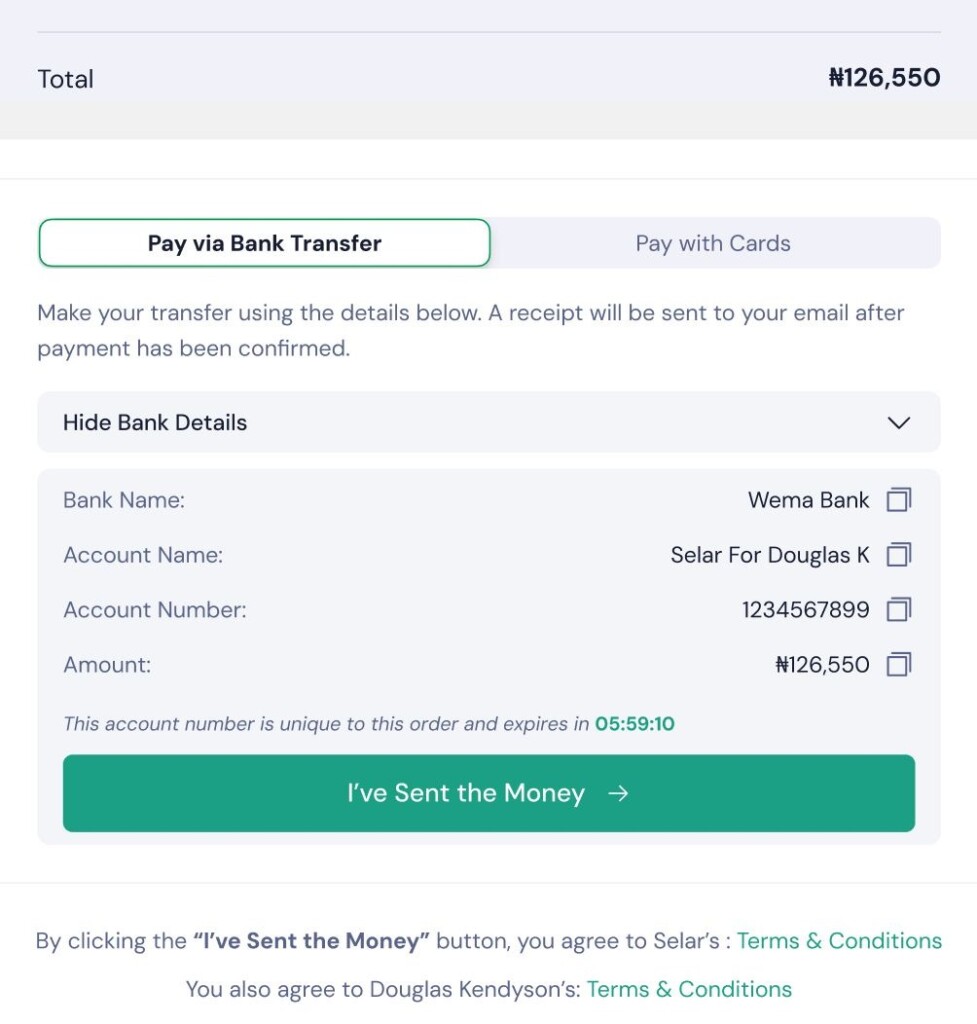
Task: Click the 05:59:10 expiry countdown timer
Action: click(x=634, y=723)
